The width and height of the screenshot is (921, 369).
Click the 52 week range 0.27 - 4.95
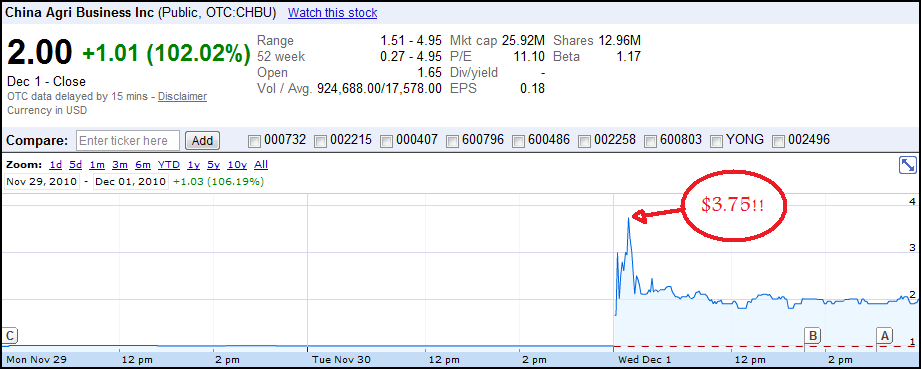click(411, 57)
